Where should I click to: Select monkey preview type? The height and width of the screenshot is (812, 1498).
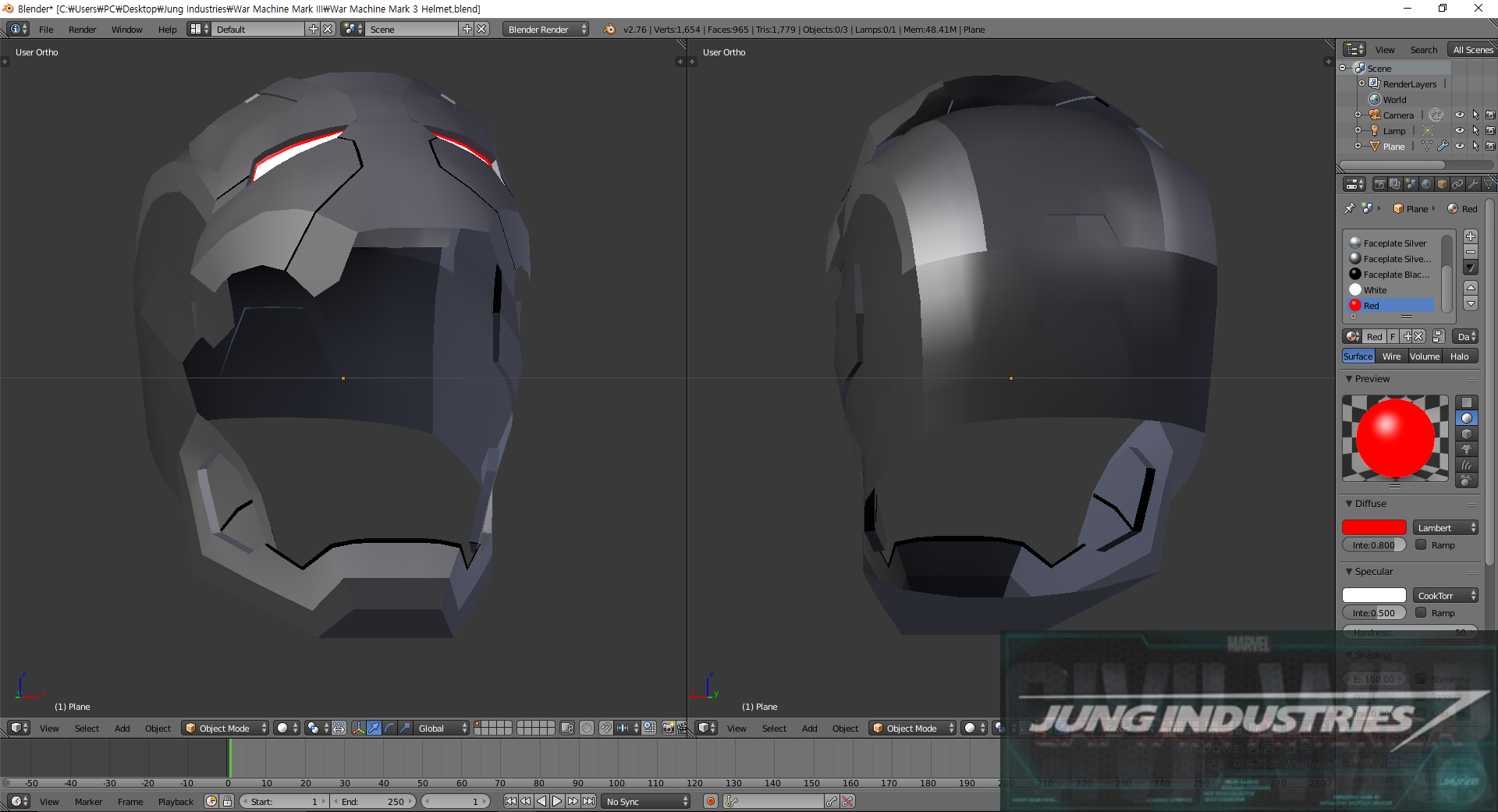[1467, 449]
